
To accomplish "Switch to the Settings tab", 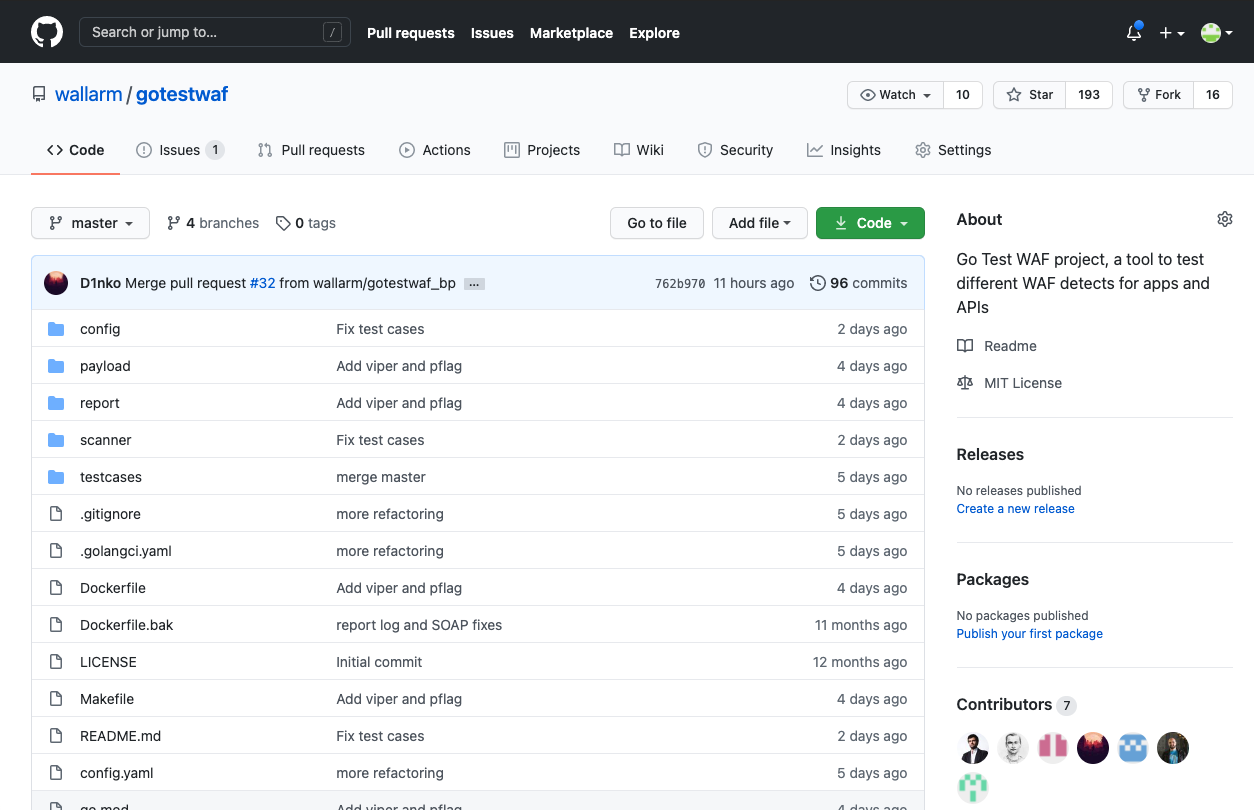I will 953,150.
